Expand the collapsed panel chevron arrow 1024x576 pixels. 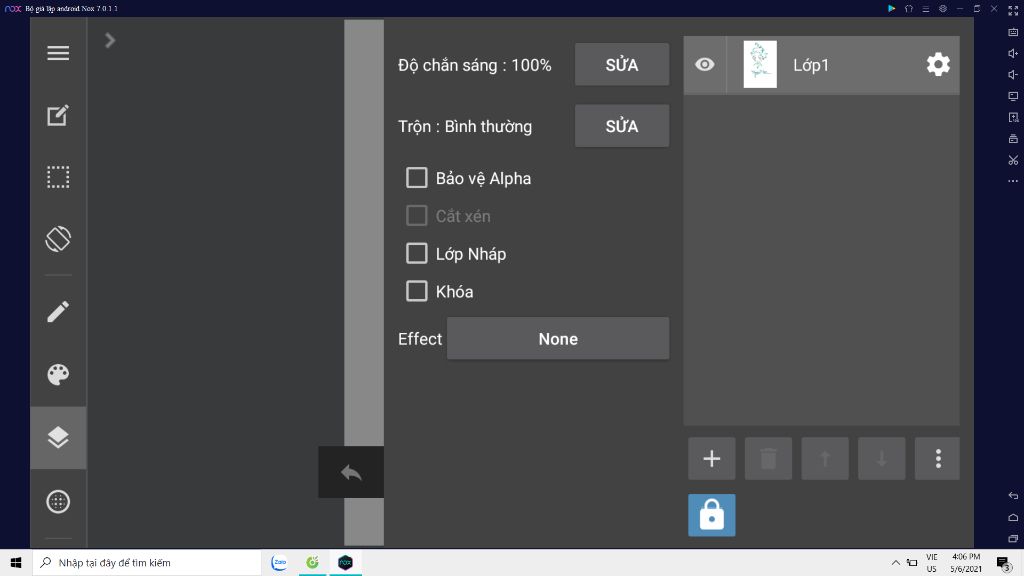(110, 40)
